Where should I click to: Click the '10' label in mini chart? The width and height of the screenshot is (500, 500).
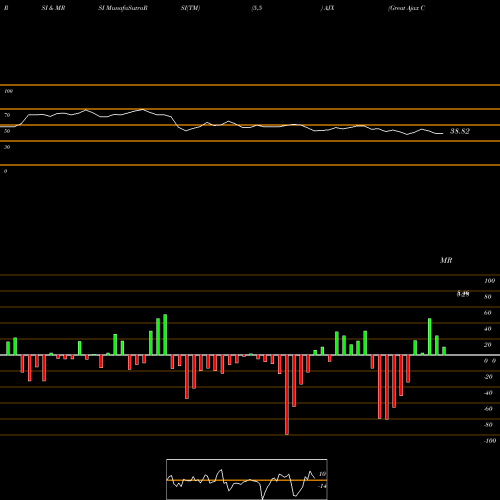(322, 474)
